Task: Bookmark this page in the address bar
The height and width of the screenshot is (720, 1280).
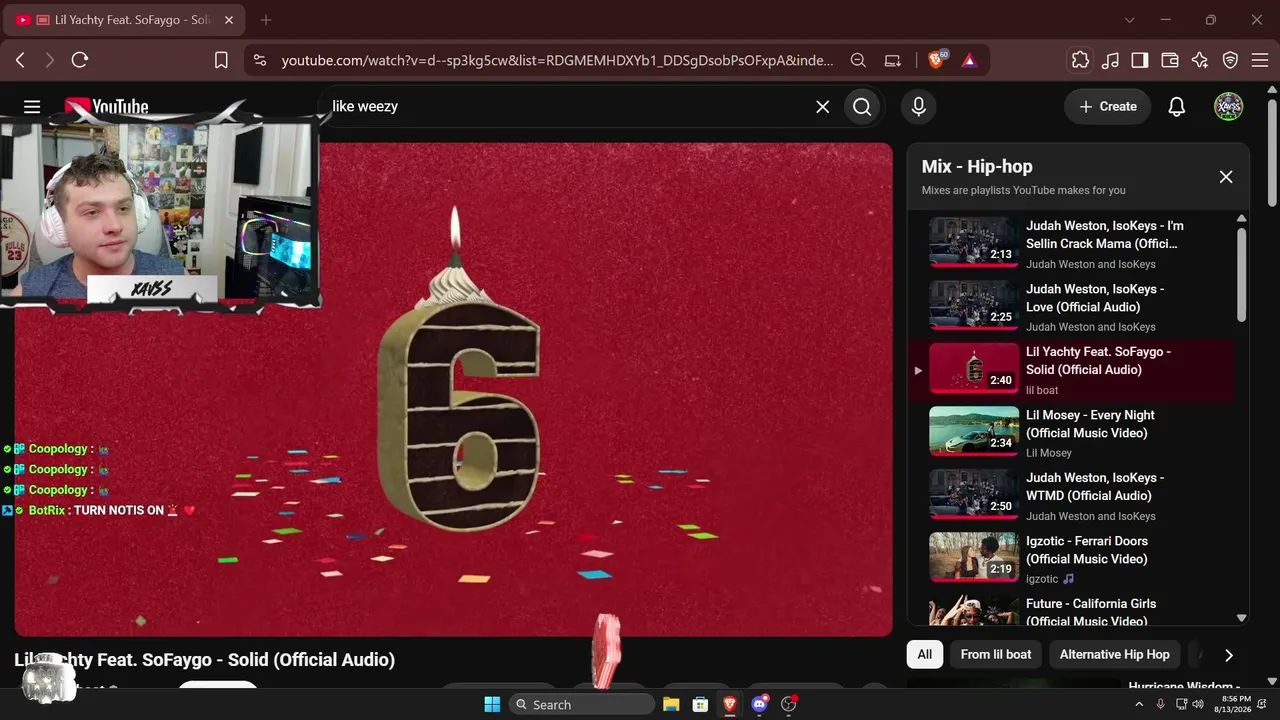Action: [221, 60]
